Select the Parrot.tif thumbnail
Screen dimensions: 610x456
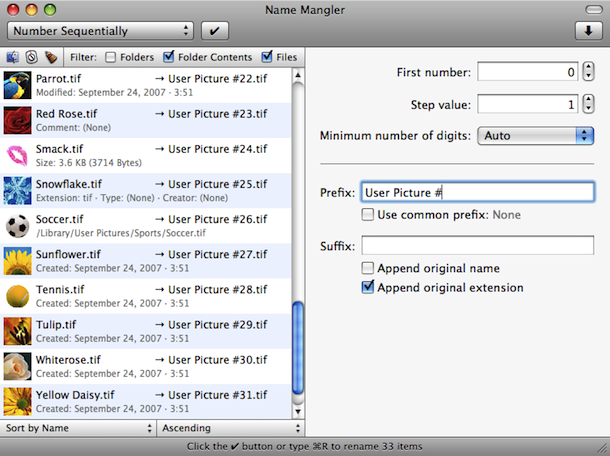[18, 85]
